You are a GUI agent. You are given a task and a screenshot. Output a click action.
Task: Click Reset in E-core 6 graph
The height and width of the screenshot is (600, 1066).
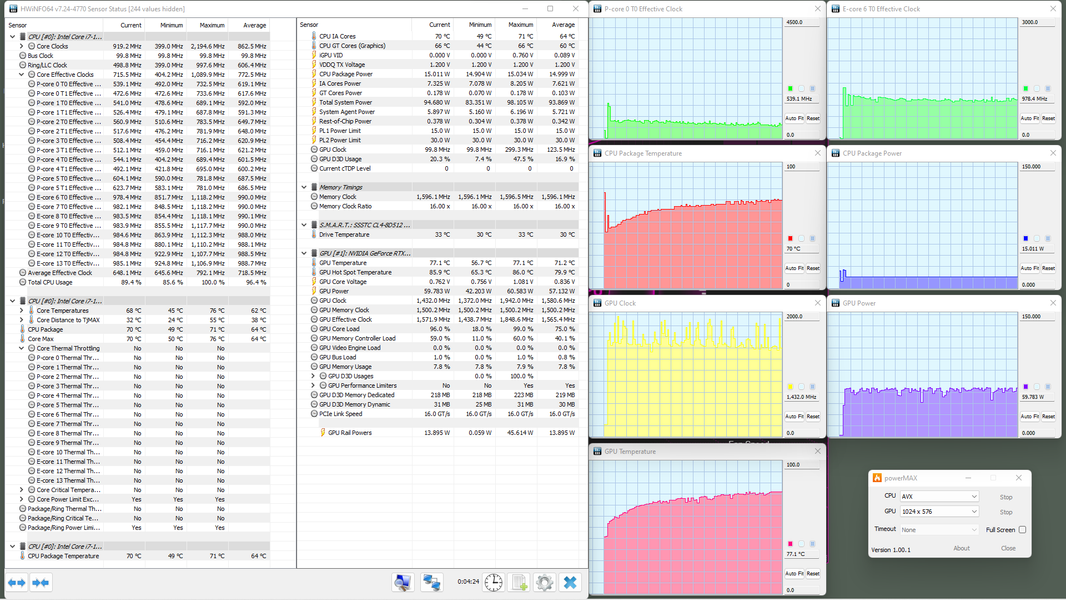1048,118
